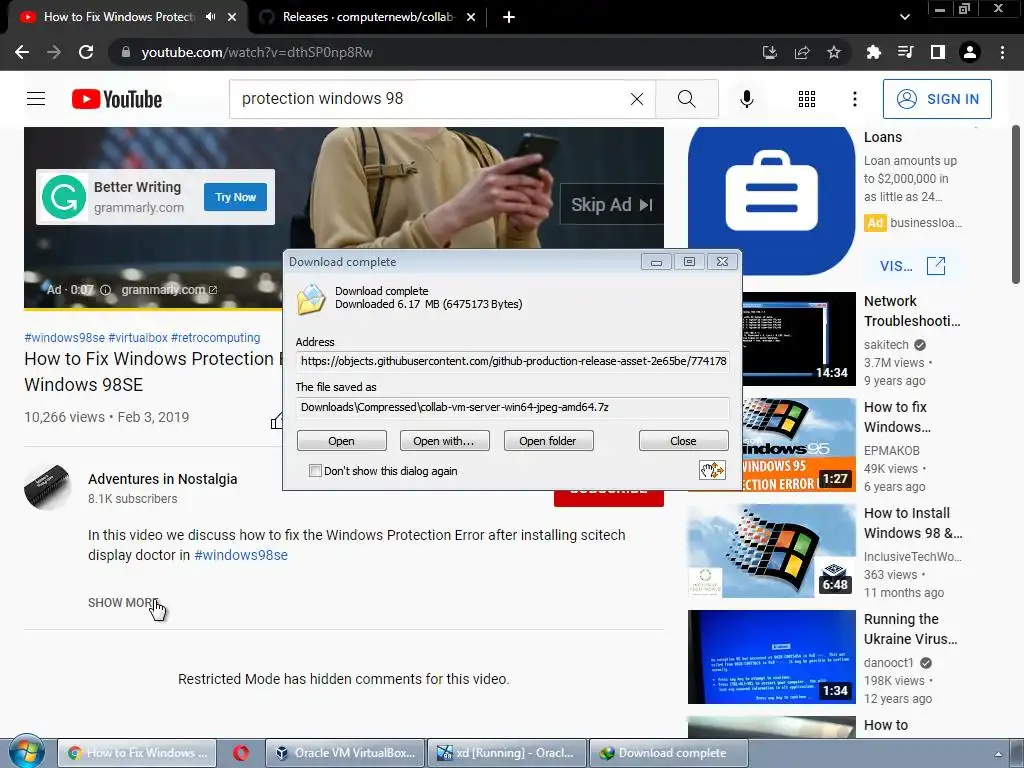Open the YouTube apps grid icon

point(807,99)
